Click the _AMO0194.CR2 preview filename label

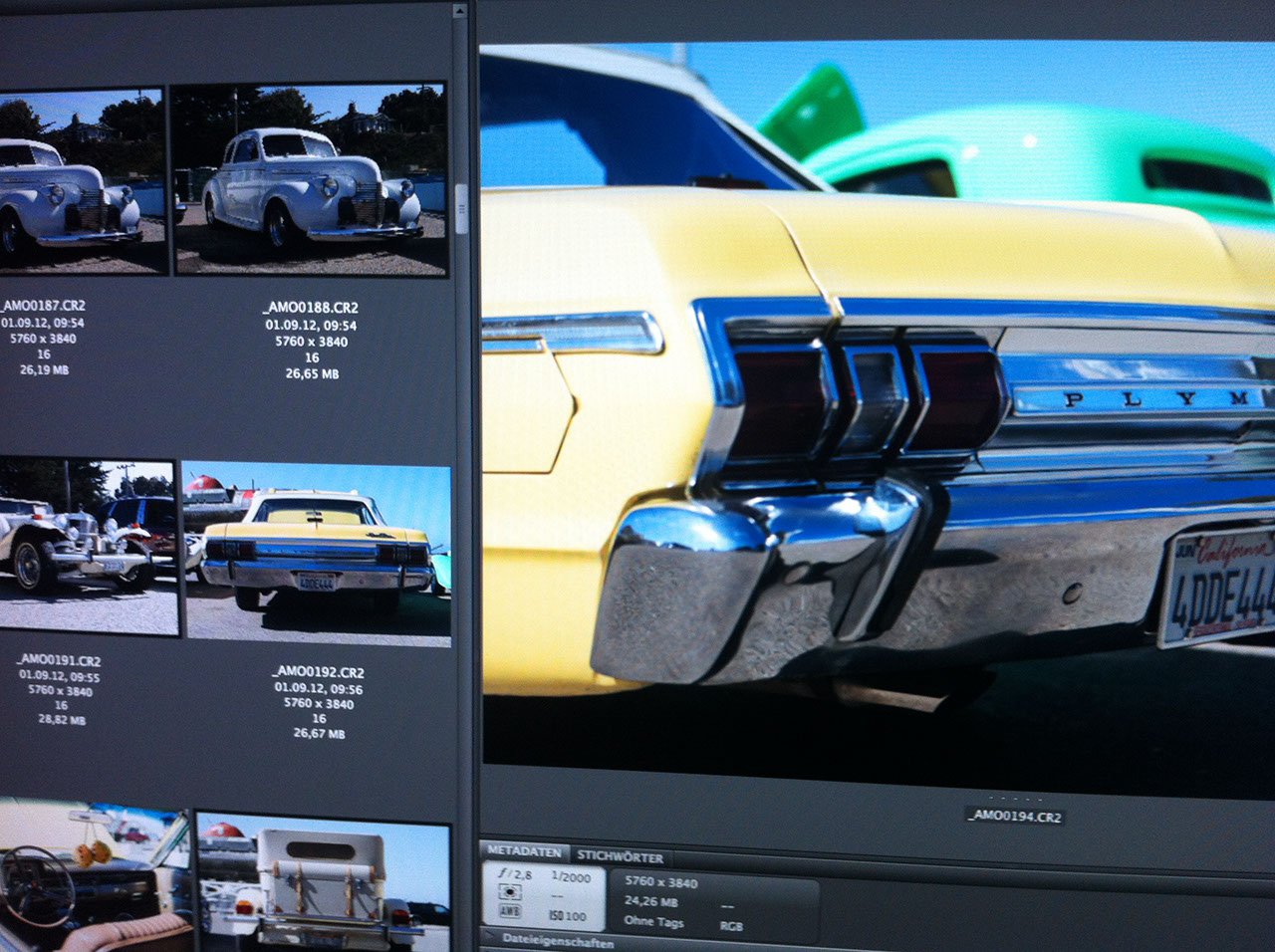coord(1015,817)
